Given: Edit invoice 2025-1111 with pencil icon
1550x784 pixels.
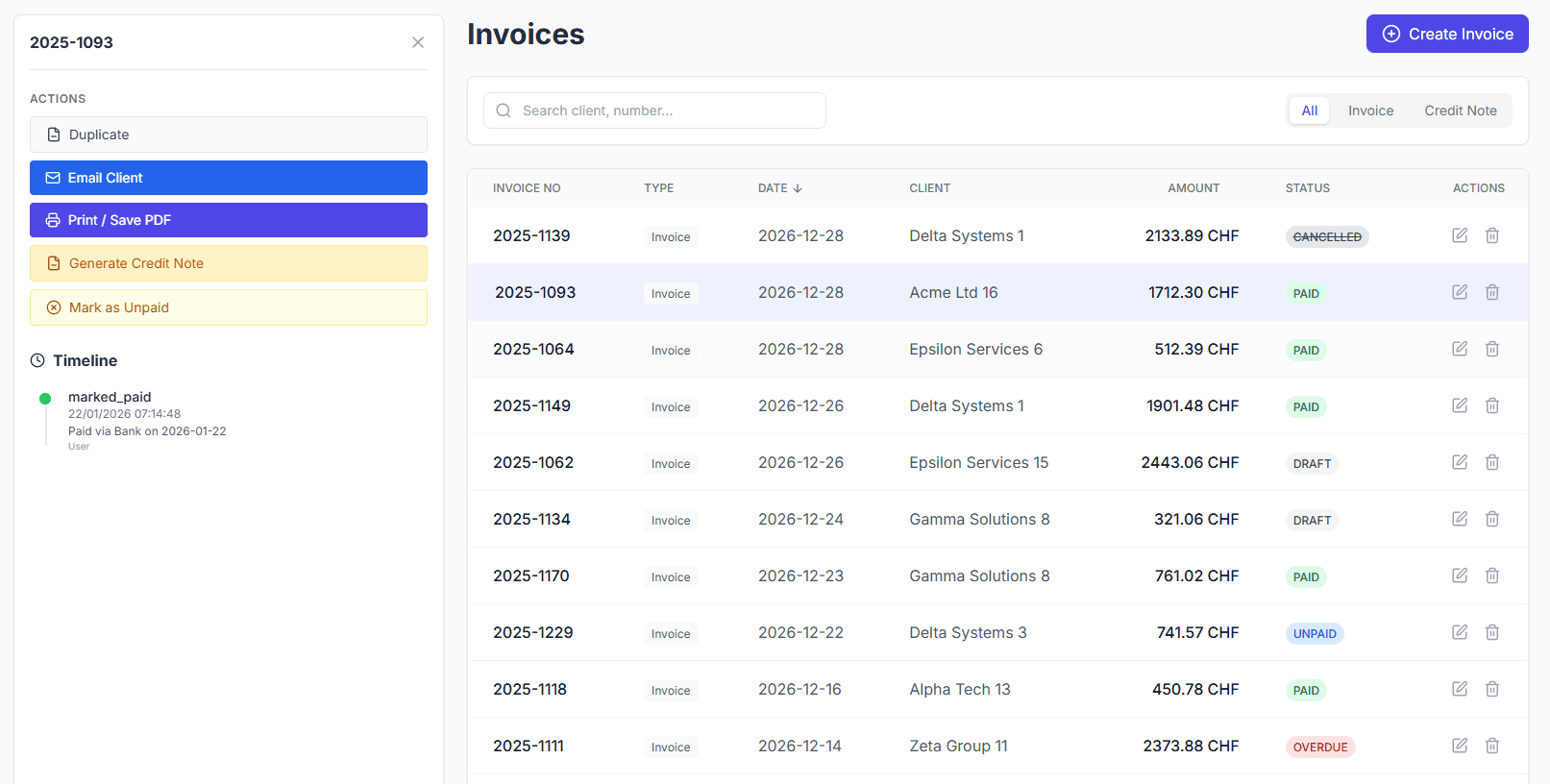Looking at the screenshot, I should [x=1460, y=746].
